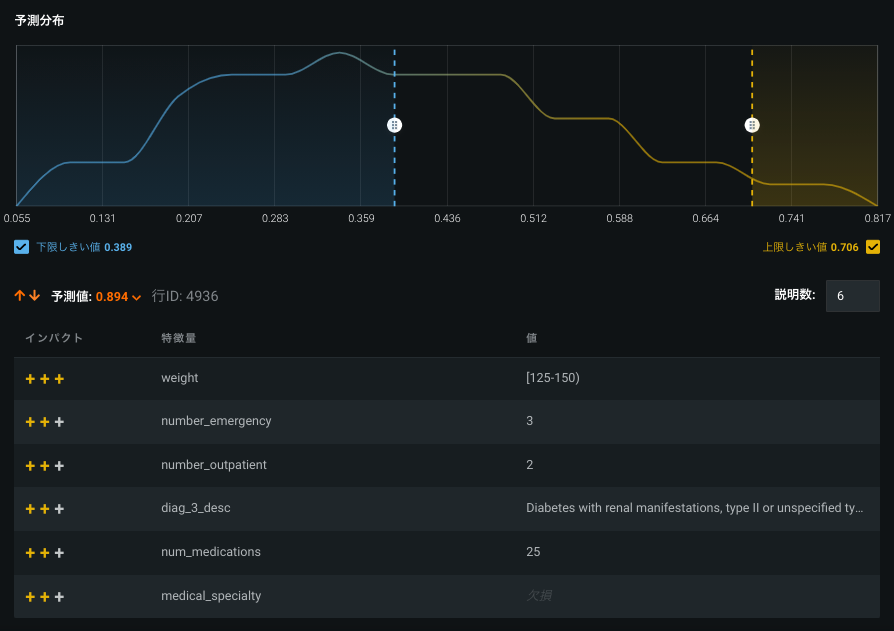Viewport: 894px width, 631px height.
Task: Click the インパクト column header
Action: tap(54, 338)
